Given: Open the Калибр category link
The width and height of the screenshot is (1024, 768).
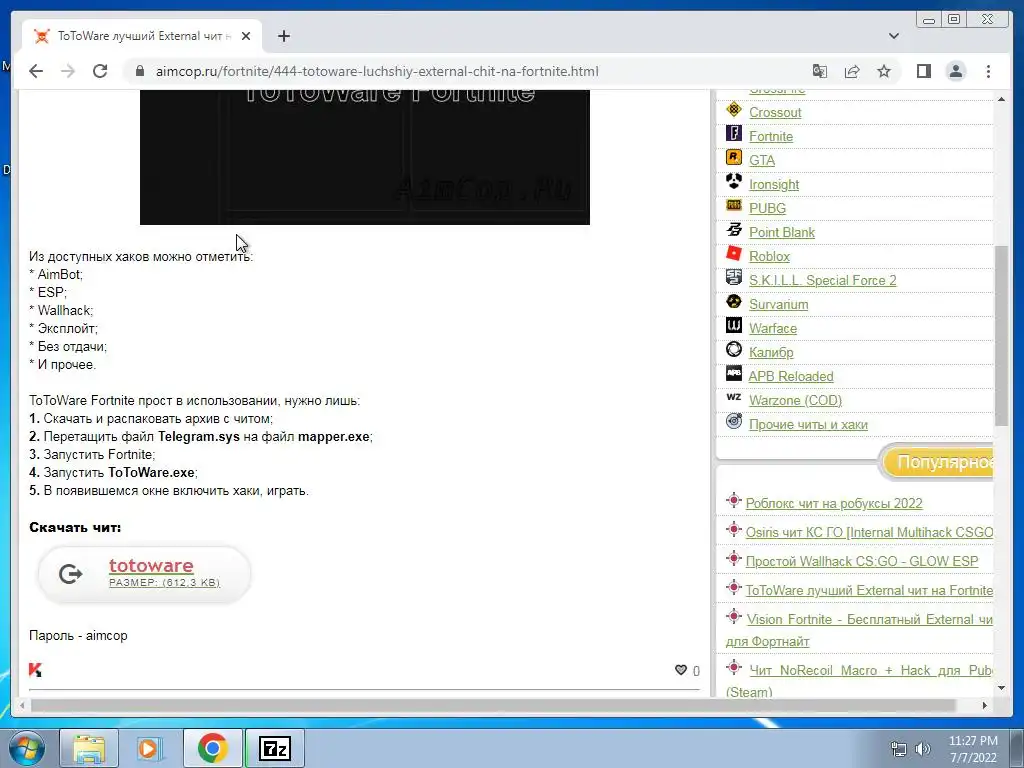Looking at the screenshot, I should point(771,353).
